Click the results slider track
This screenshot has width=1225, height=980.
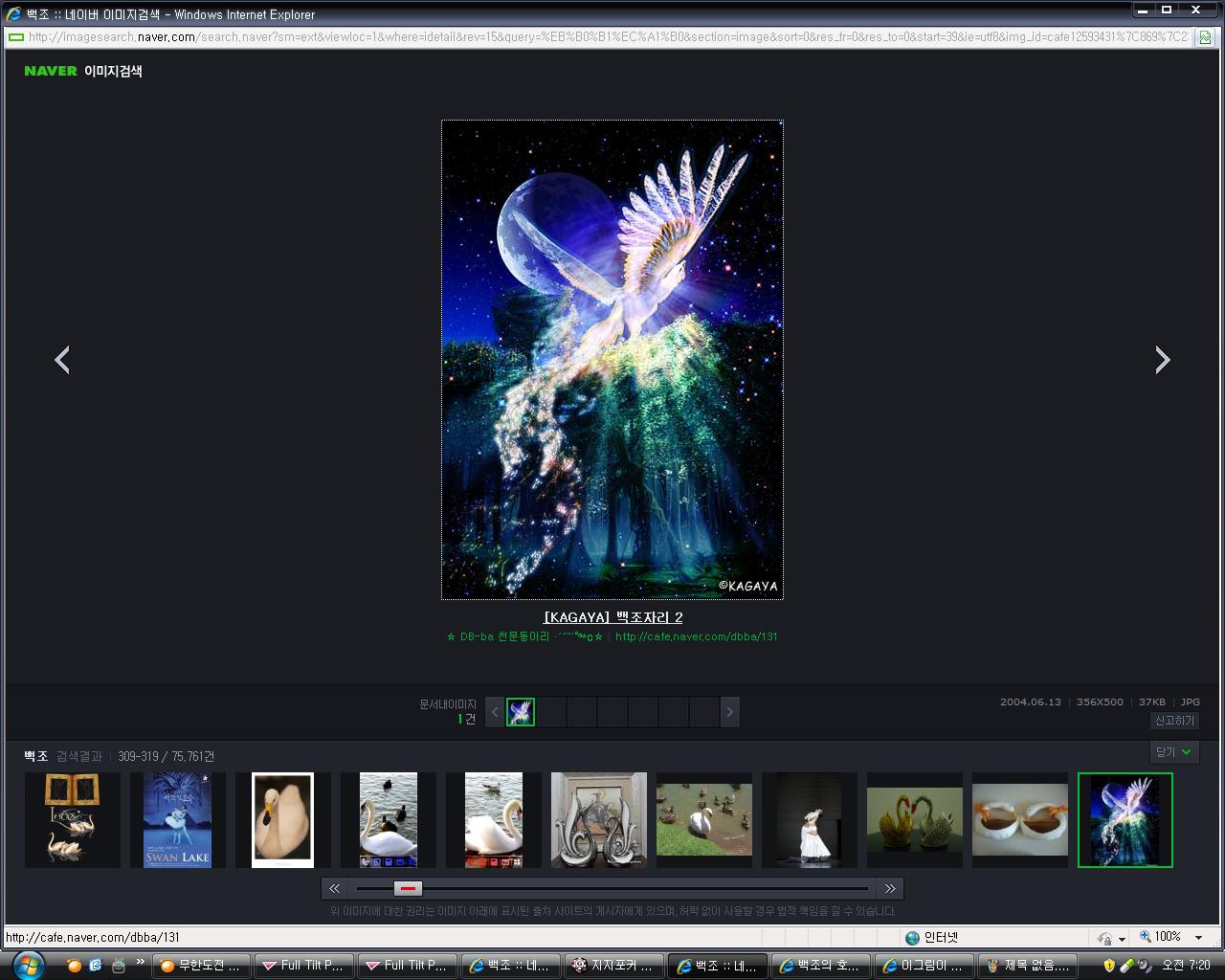tap(612, 888)
